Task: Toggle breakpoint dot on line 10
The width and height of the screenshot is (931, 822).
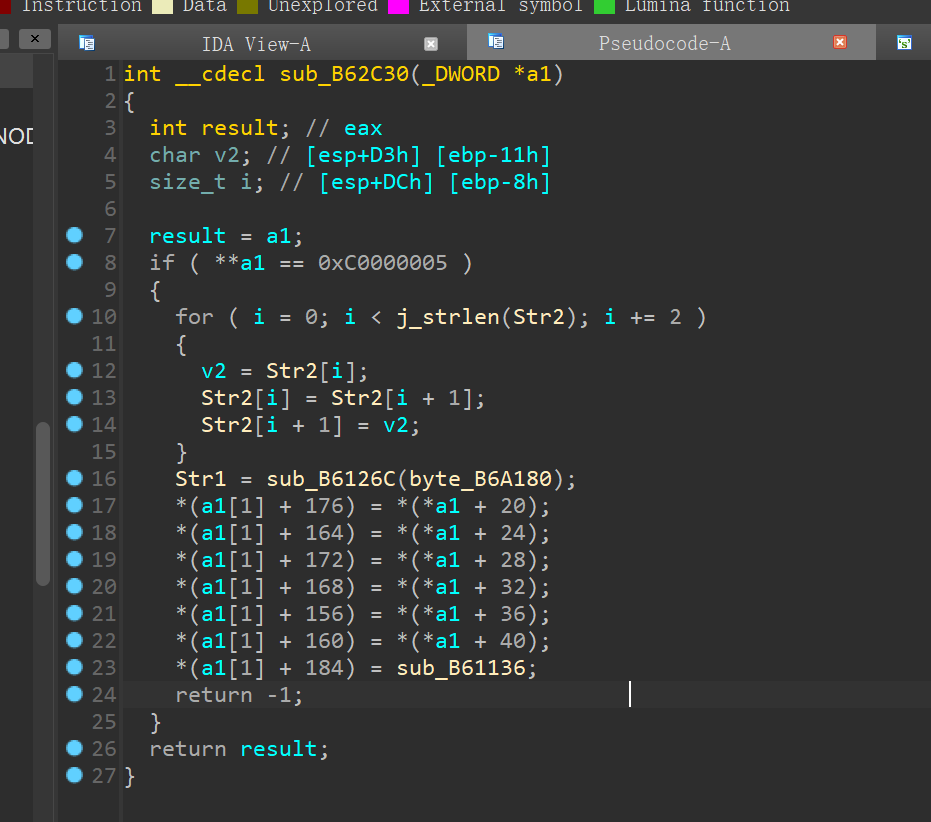Action: (x=74, y=316)
